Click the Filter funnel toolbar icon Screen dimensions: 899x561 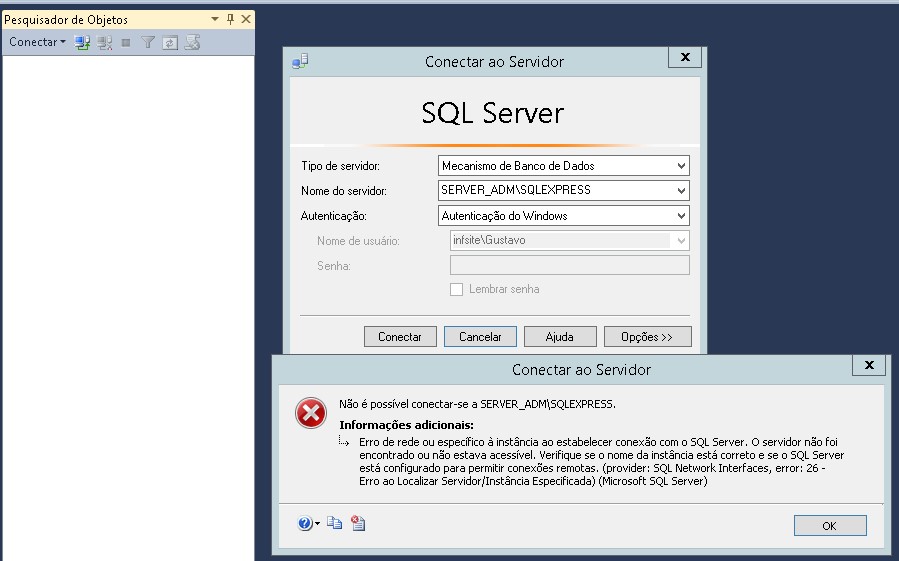[148, 42]
